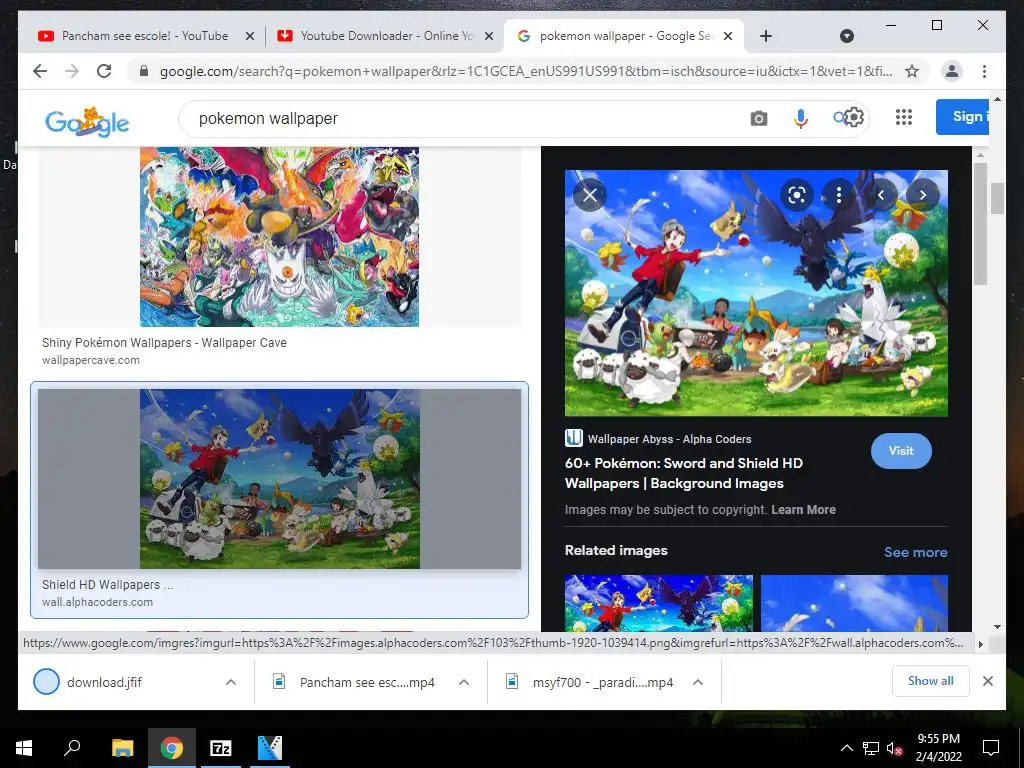Open the Shiny Pokémon Wallpapers thumbnail
This screenshot has height=768, width=1024.
(280, 236)
